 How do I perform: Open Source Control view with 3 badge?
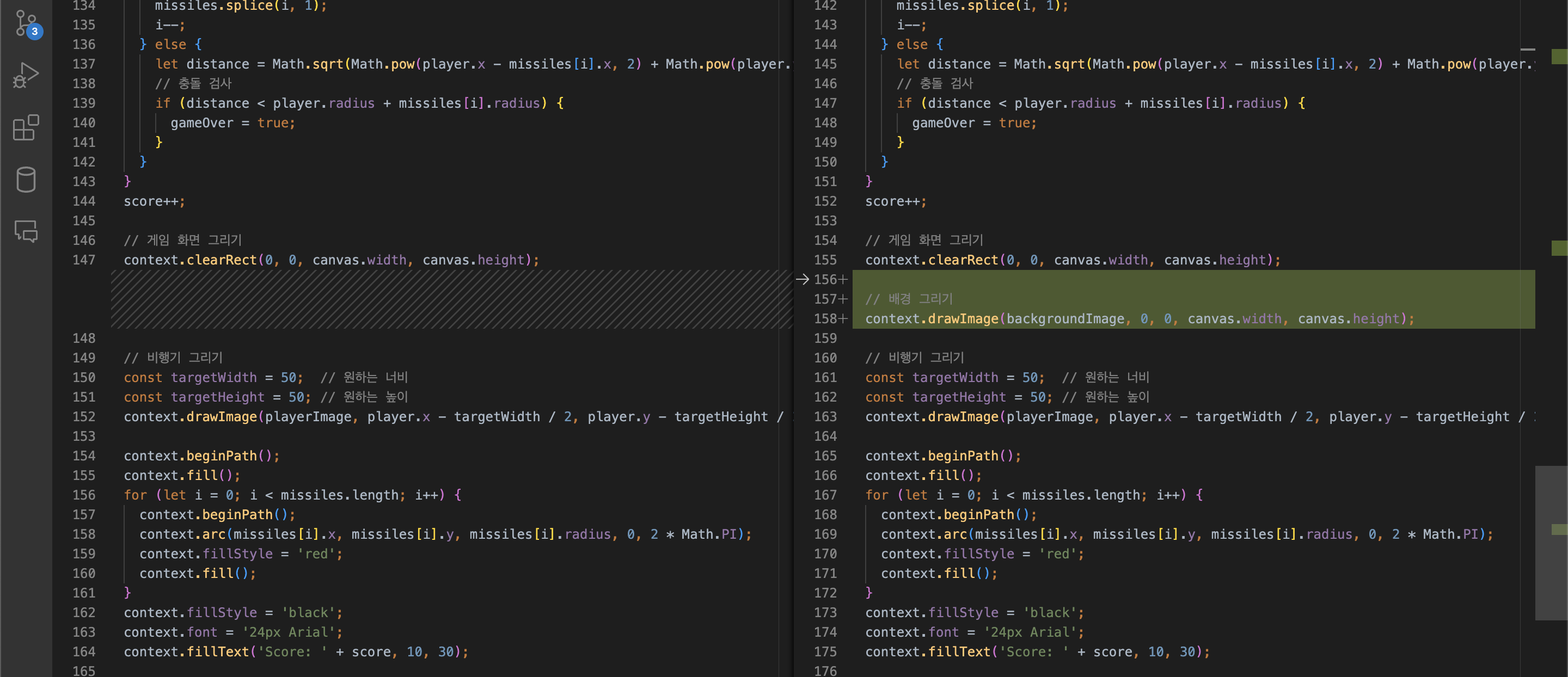[26, 23]
